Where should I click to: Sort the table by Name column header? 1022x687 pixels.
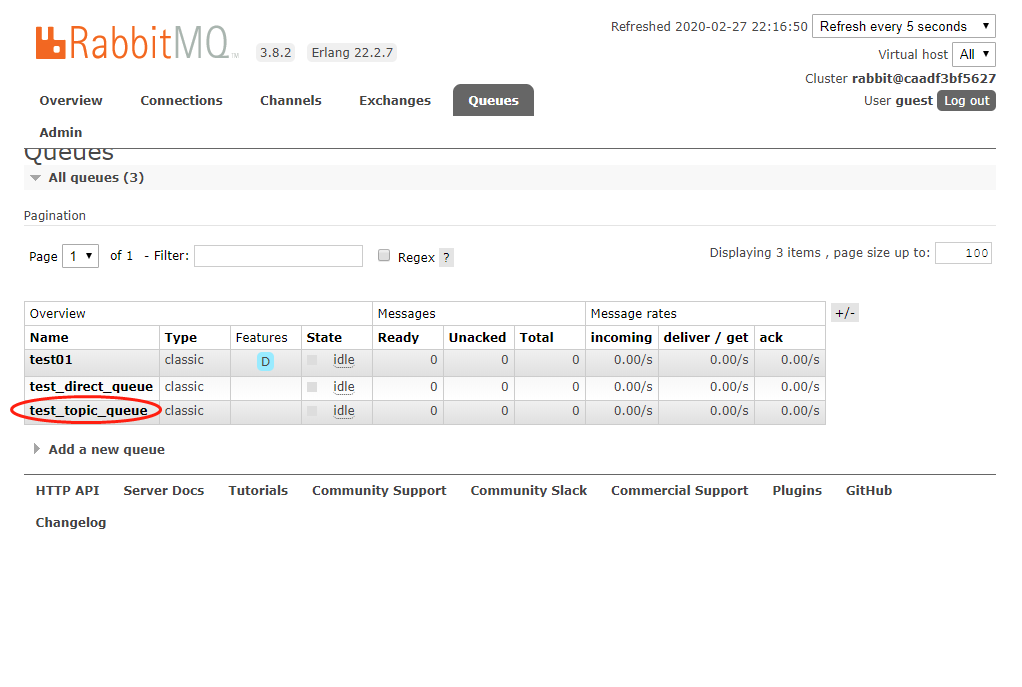(49, 338)
